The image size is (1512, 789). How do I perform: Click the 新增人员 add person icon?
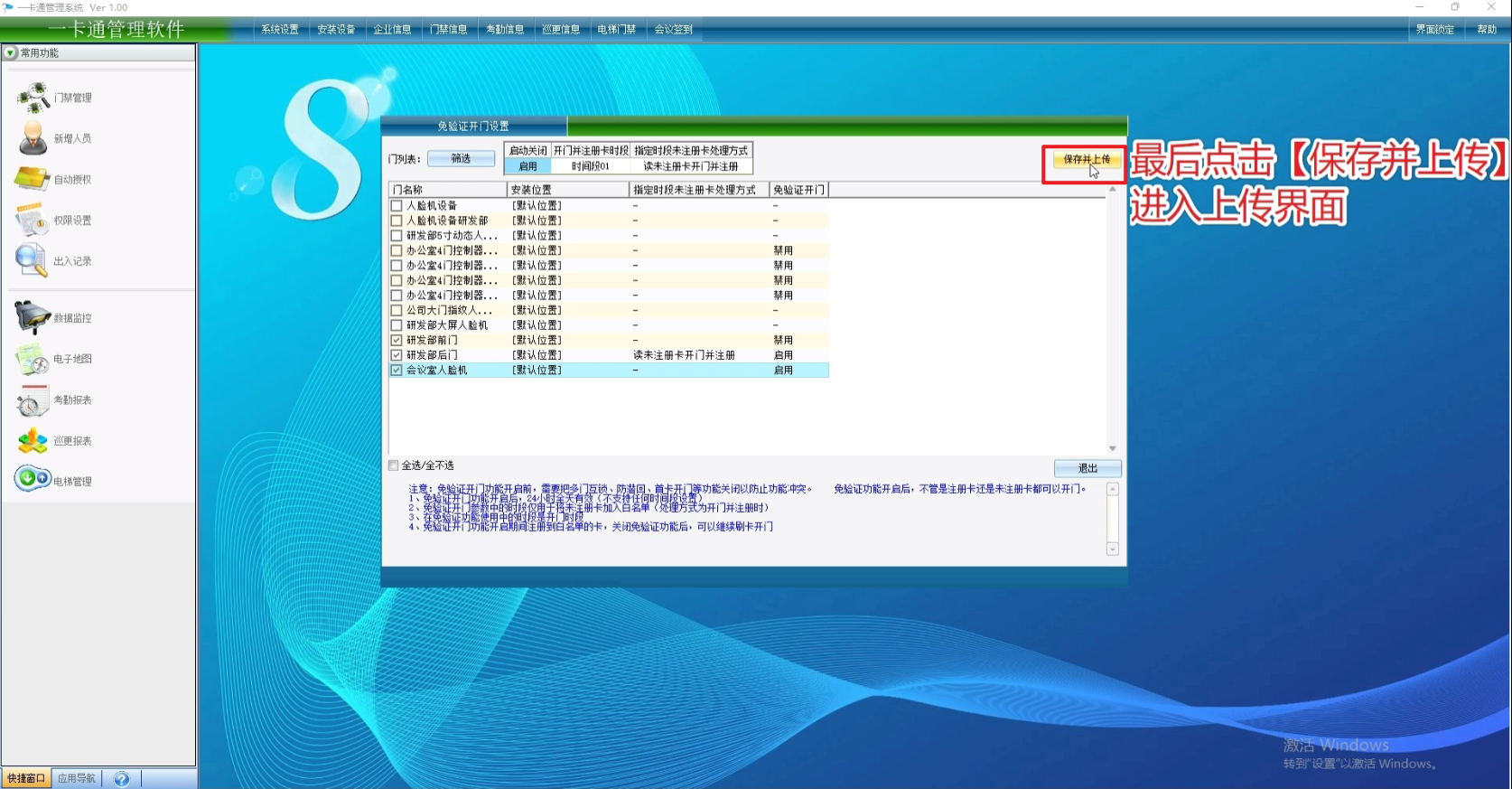(33, 138)
